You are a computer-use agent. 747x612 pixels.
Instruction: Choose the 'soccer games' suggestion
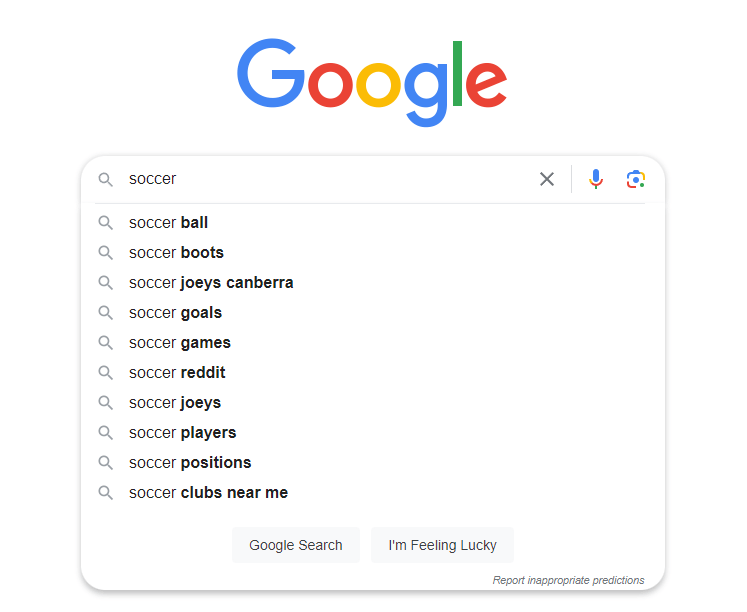tap(180, 343)
